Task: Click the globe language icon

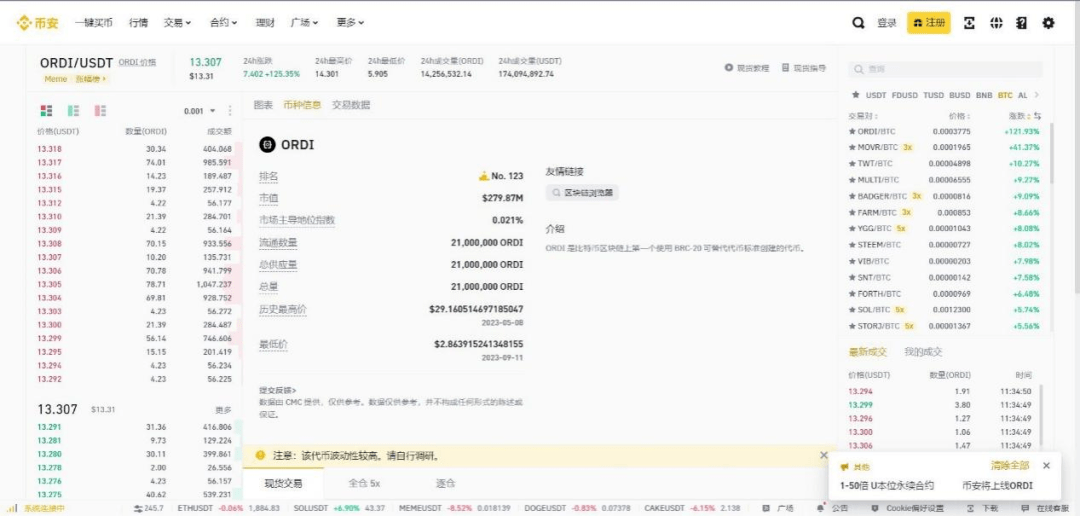Action: (996, 22)
